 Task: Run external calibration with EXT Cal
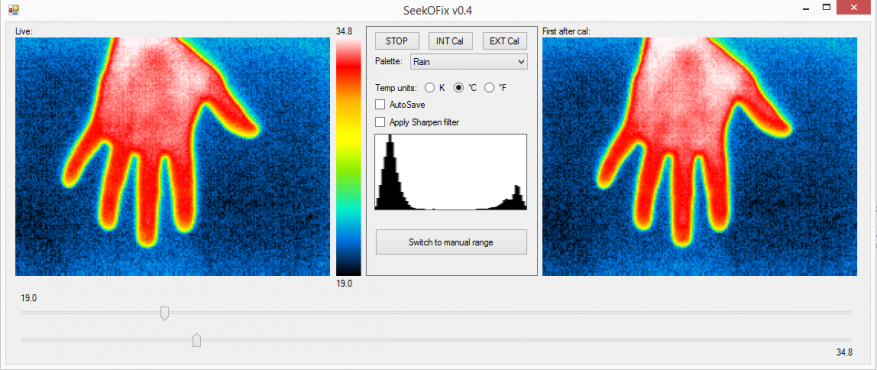[x=504, y=41]
